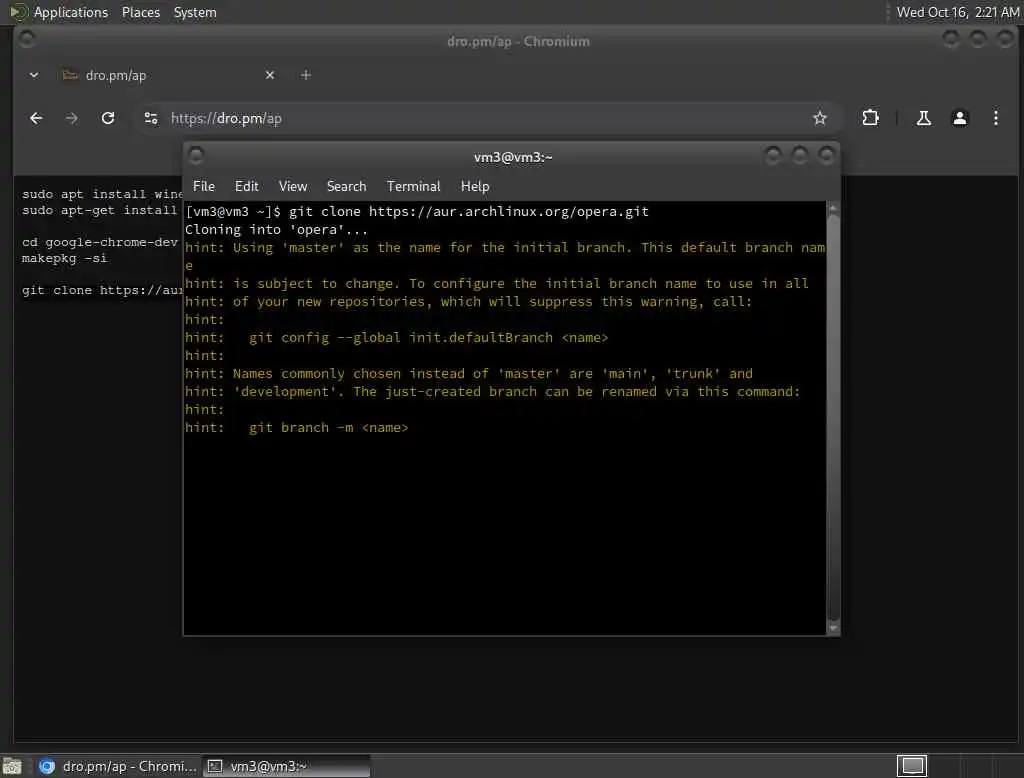Click the Chromium forward arrow
The width and height of the screenshot is (1024, 778).
tap(72, 118)
